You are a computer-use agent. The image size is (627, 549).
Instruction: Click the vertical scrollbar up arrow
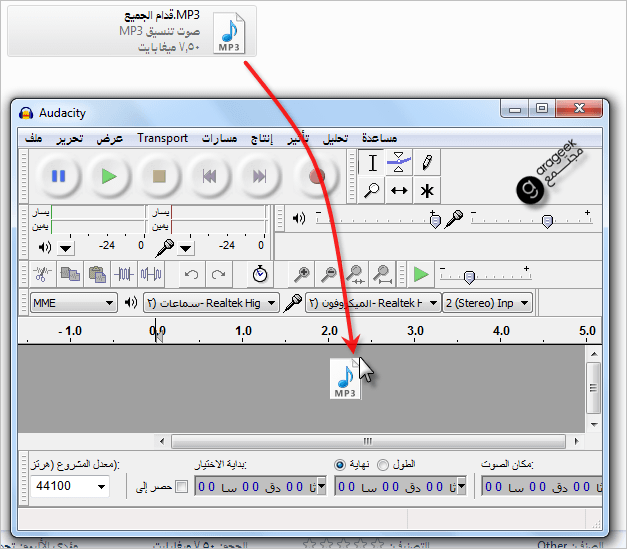click(x=594, y=354)
